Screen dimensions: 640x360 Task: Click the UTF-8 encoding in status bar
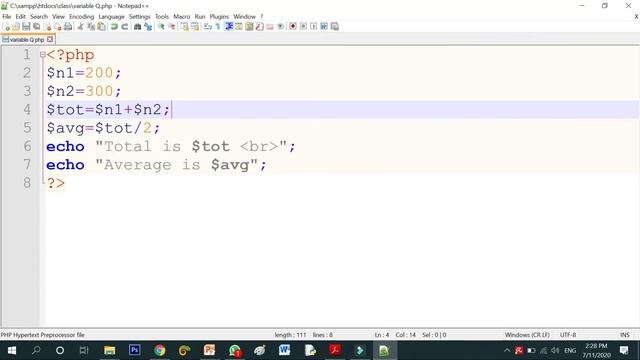[x=568, y=335]
